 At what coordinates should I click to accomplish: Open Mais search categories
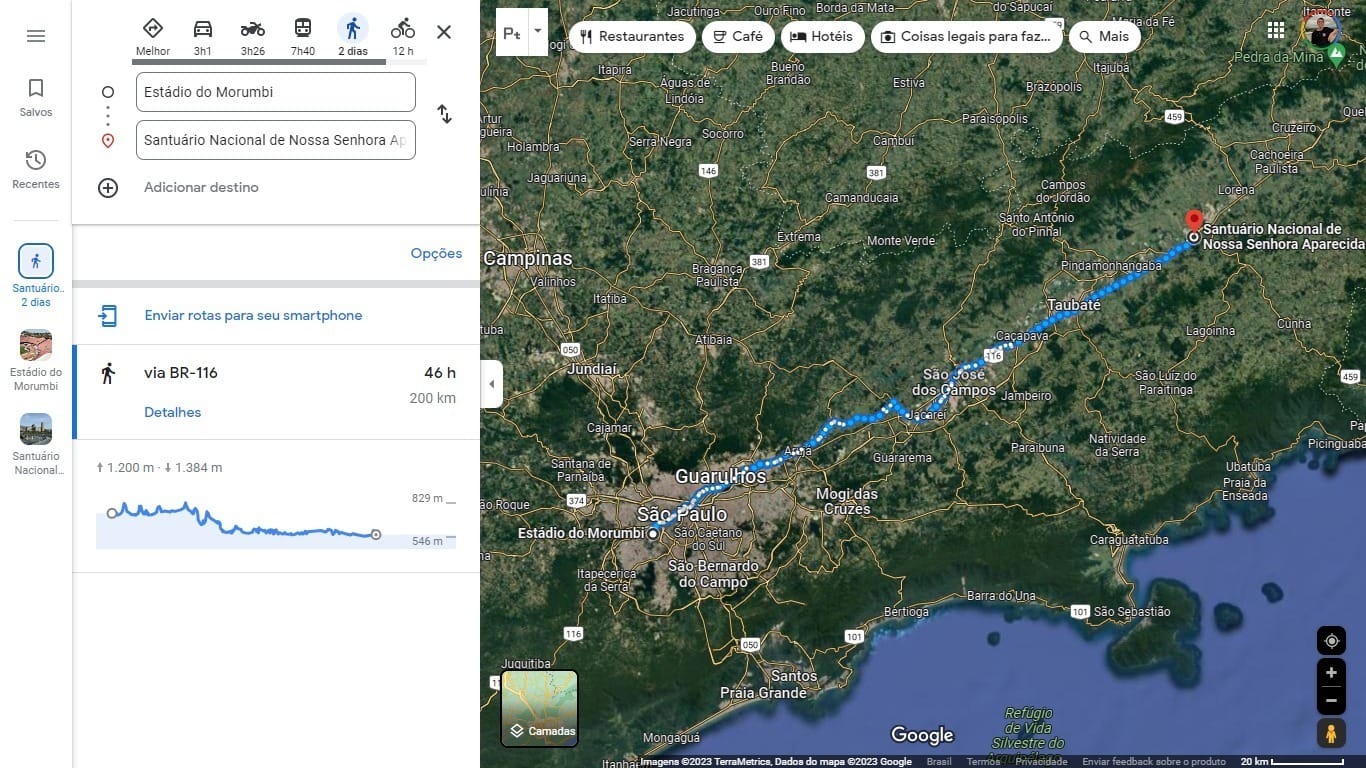[1104, 36]
